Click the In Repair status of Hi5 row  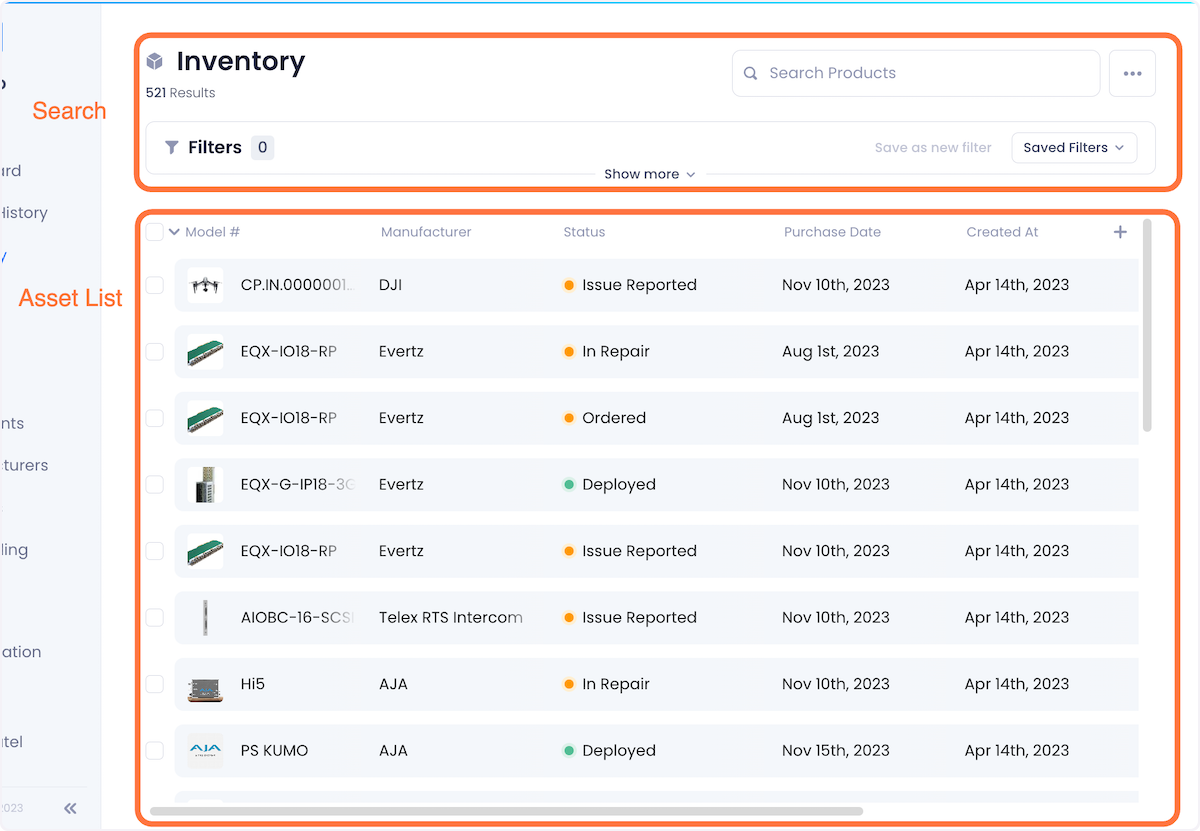(x=606, y=684)
